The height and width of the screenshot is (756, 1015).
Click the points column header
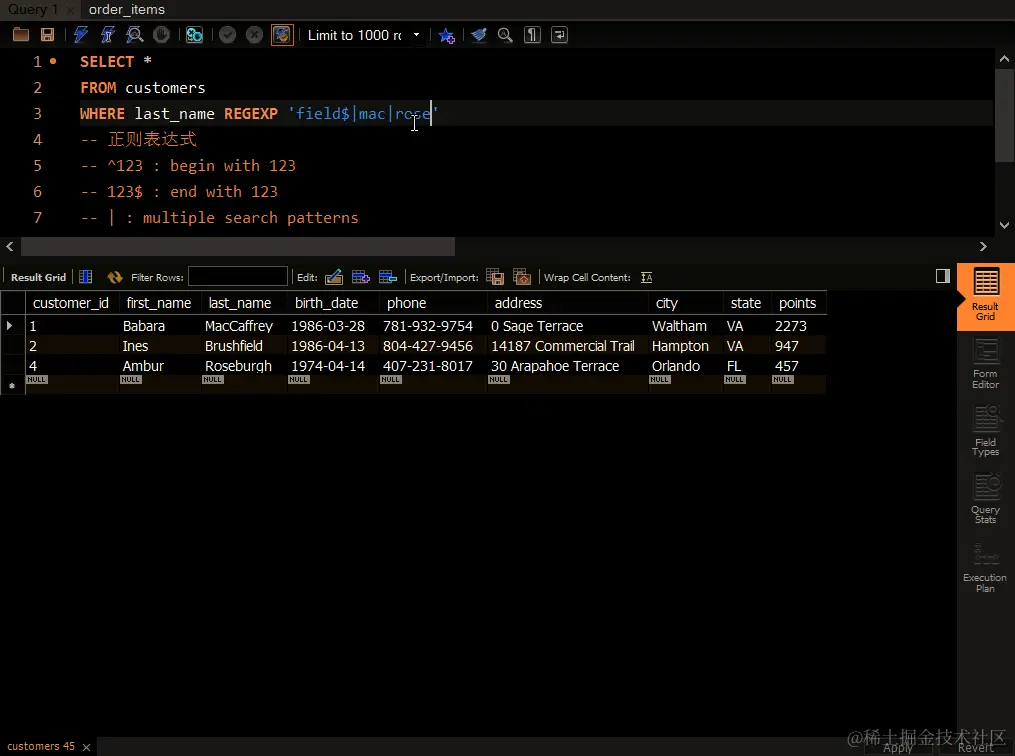[798, 303]
